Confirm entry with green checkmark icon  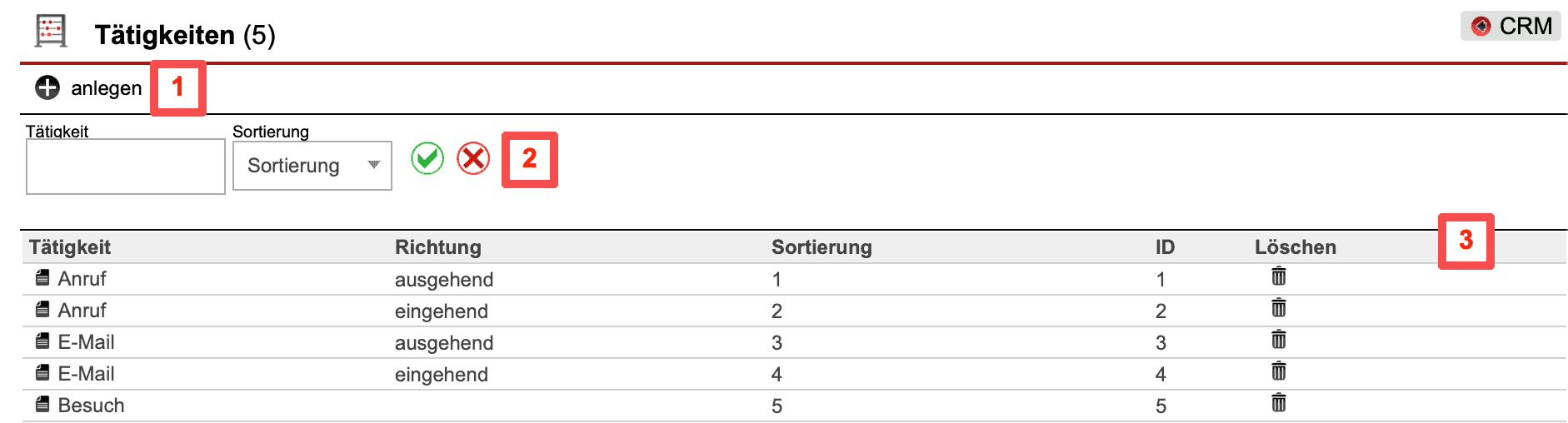coord(427,158)
